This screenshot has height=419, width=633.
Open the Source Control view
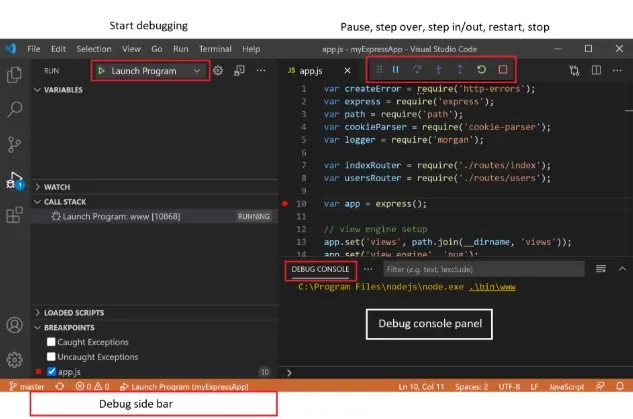click(15, 145)
